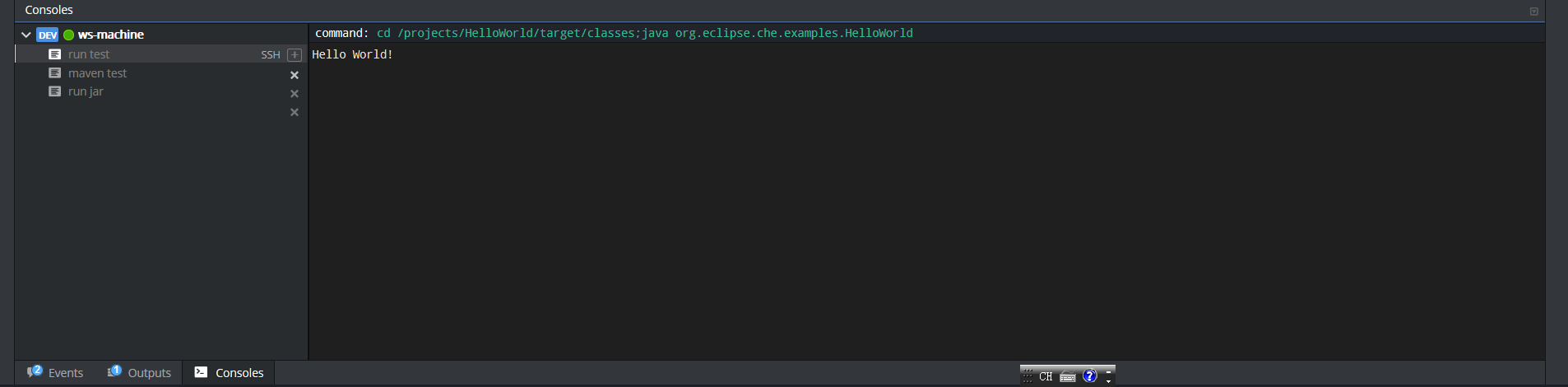Switch to the Outputs tab
Image resolution: width=1568 pixels, height=387 pixels.
(139, 373)
